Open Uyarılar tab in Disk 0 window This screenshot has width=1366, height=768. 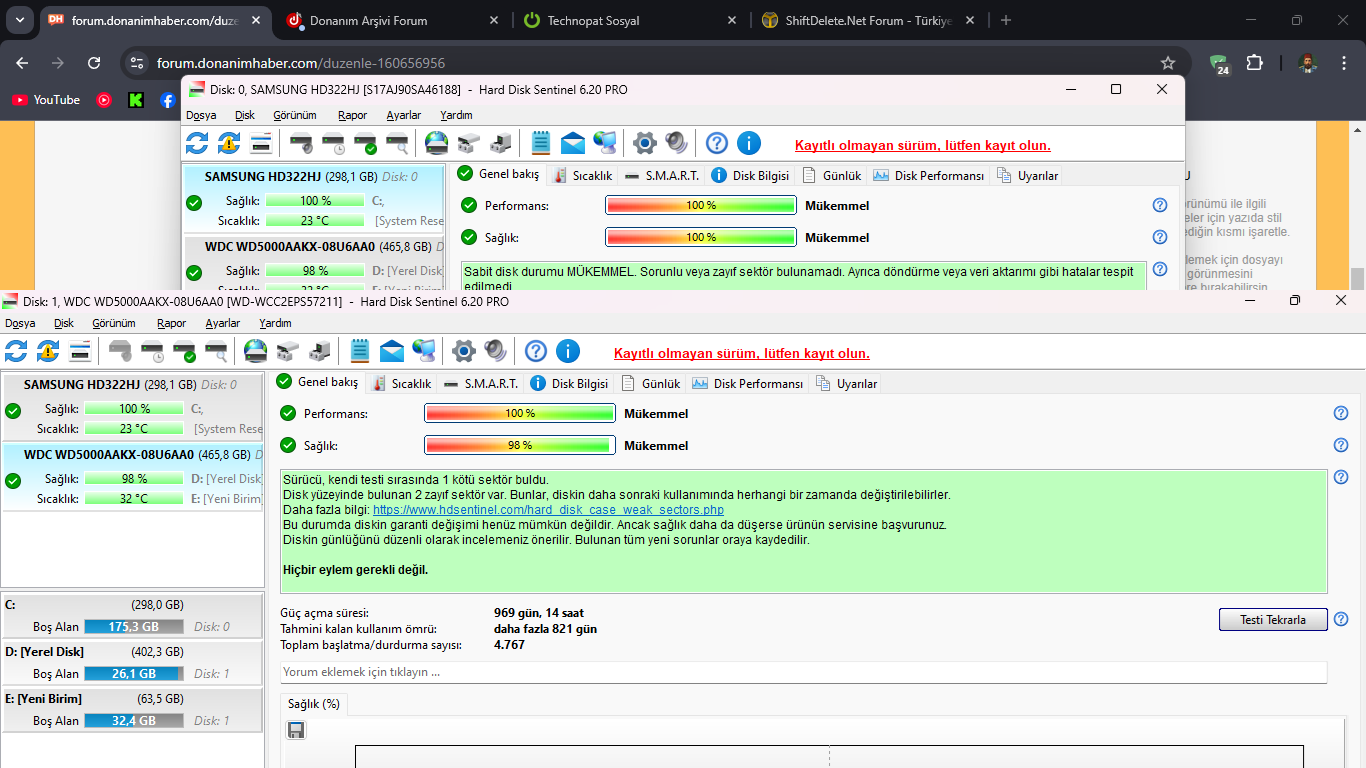point(1028,175)
